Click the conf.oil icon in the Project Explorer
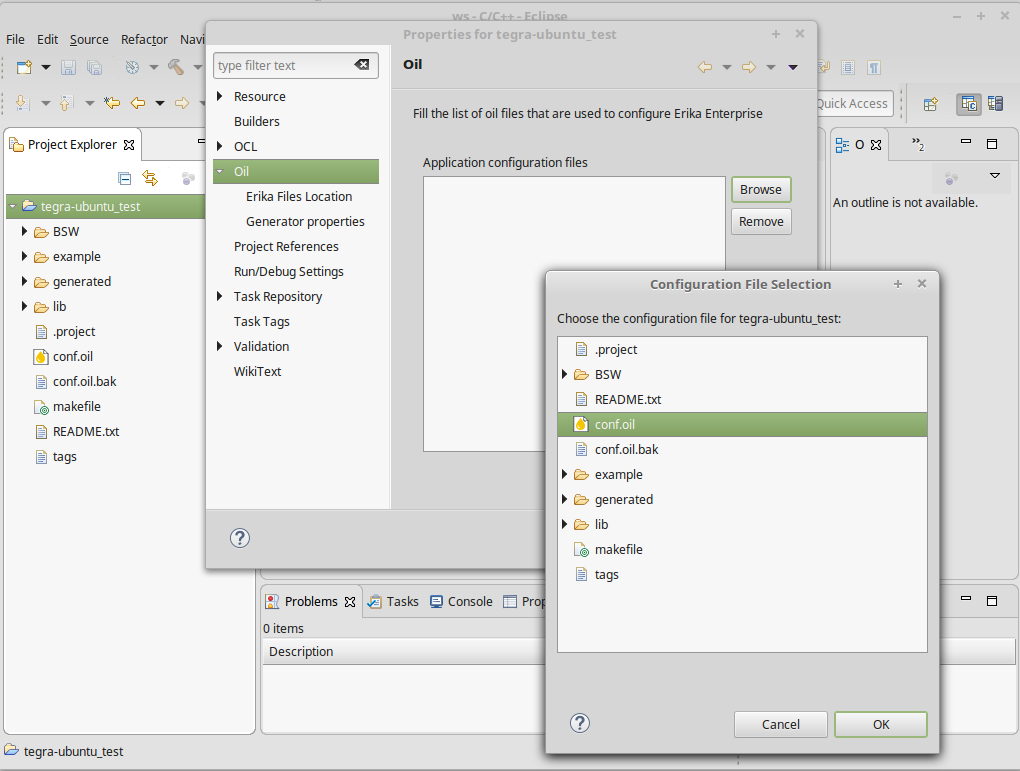This screenshot has height=771, width=1020. 41,357
